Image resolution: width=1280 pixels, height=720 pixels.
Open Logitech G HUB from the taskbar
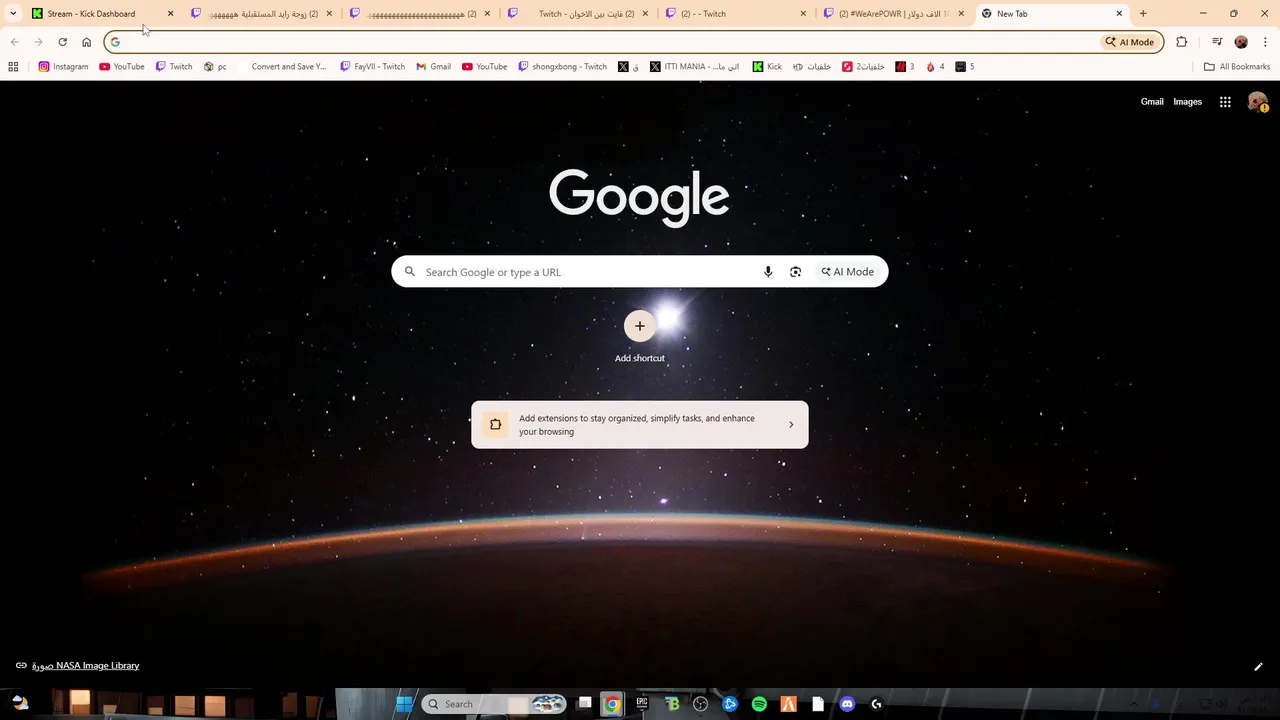point(877,704)
